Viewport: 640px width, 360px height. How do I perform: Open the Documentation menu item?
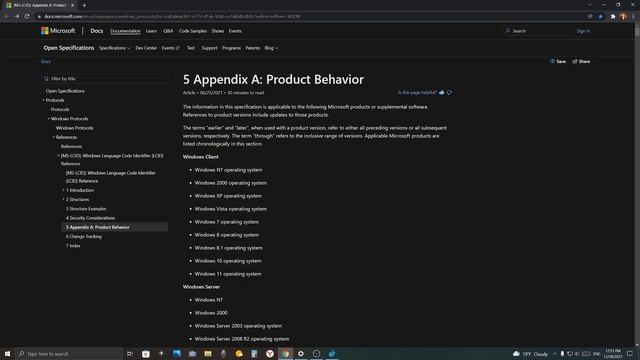tap(125, 31)
